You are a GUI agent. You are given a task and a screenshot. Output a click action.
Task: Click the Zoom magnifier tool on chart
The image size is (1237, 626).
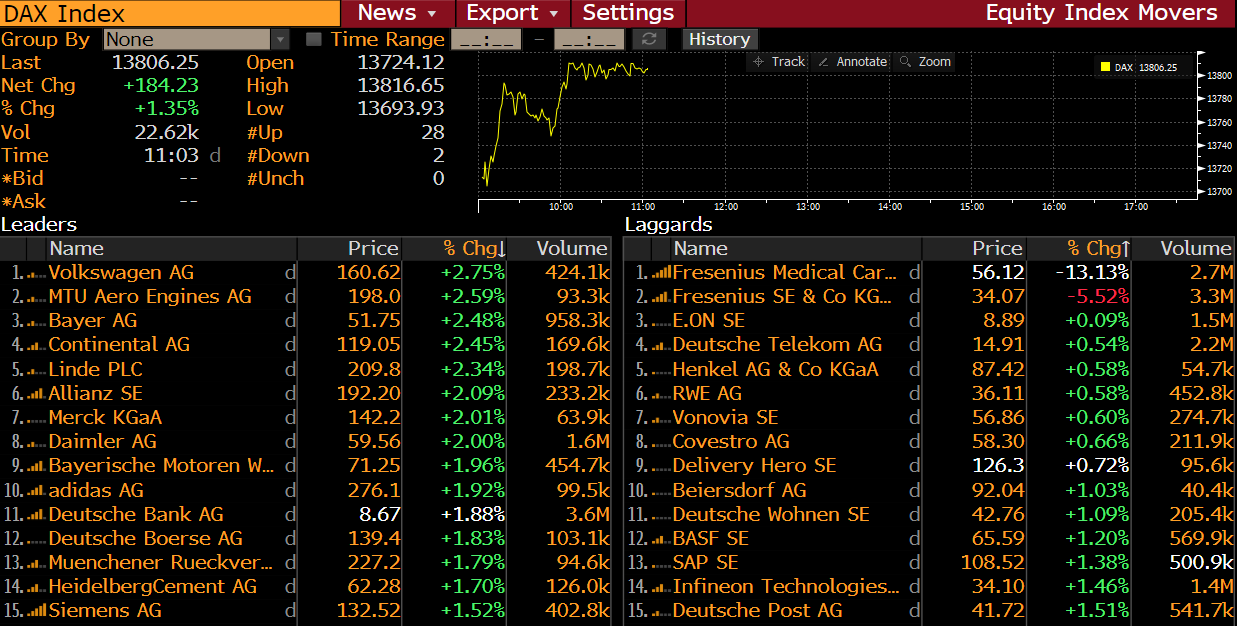point(925,62)
